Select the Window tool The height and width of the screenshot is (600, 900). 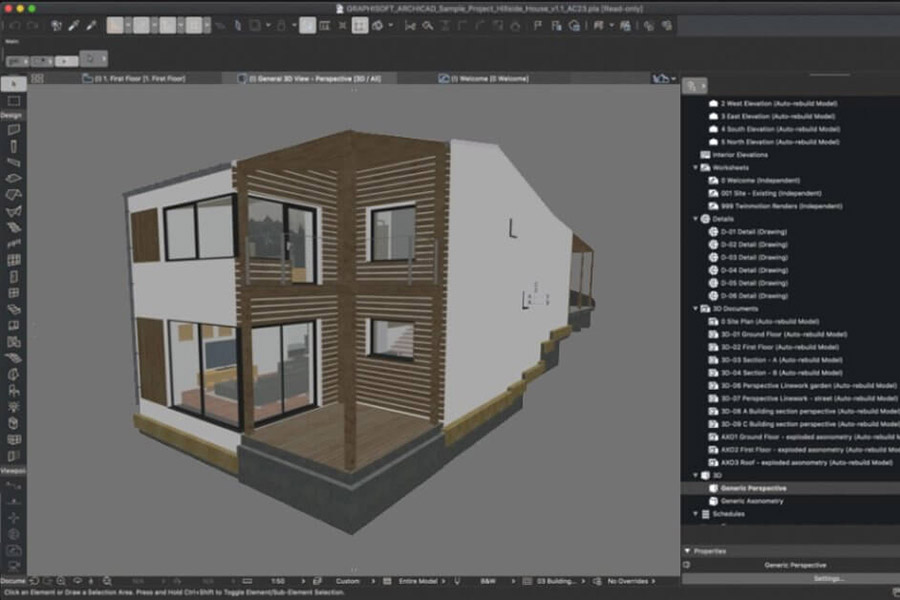pyautogui.click(x=14, y=293)
